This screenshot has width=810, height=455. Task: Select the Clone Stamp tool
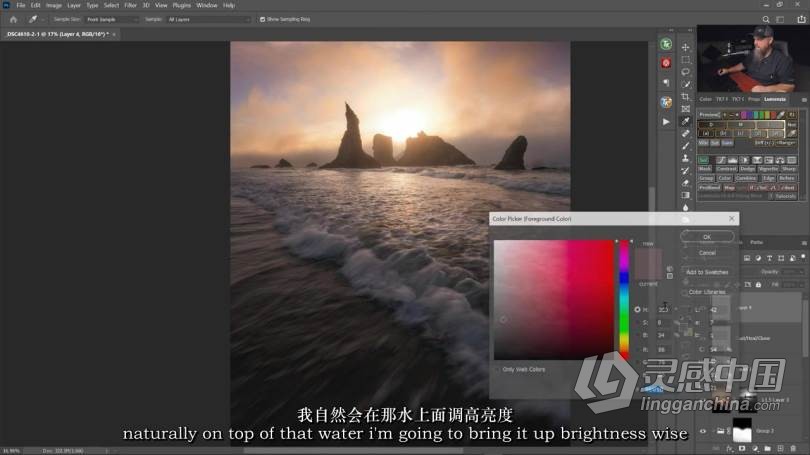pos(685,158)
